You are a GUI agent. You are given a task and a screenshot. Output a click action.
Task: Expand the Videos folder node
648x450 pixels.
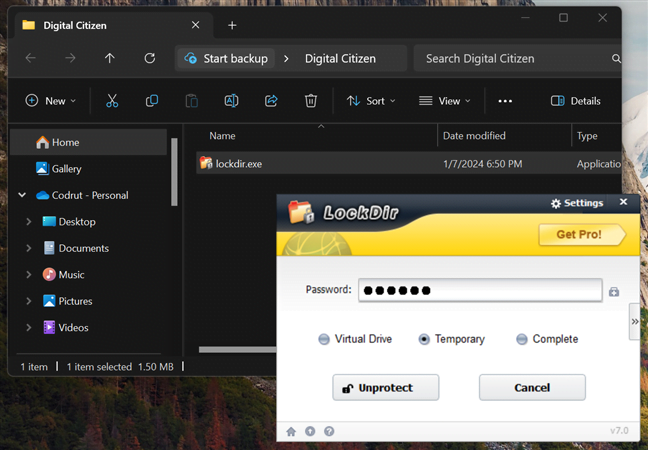point(29,328)
